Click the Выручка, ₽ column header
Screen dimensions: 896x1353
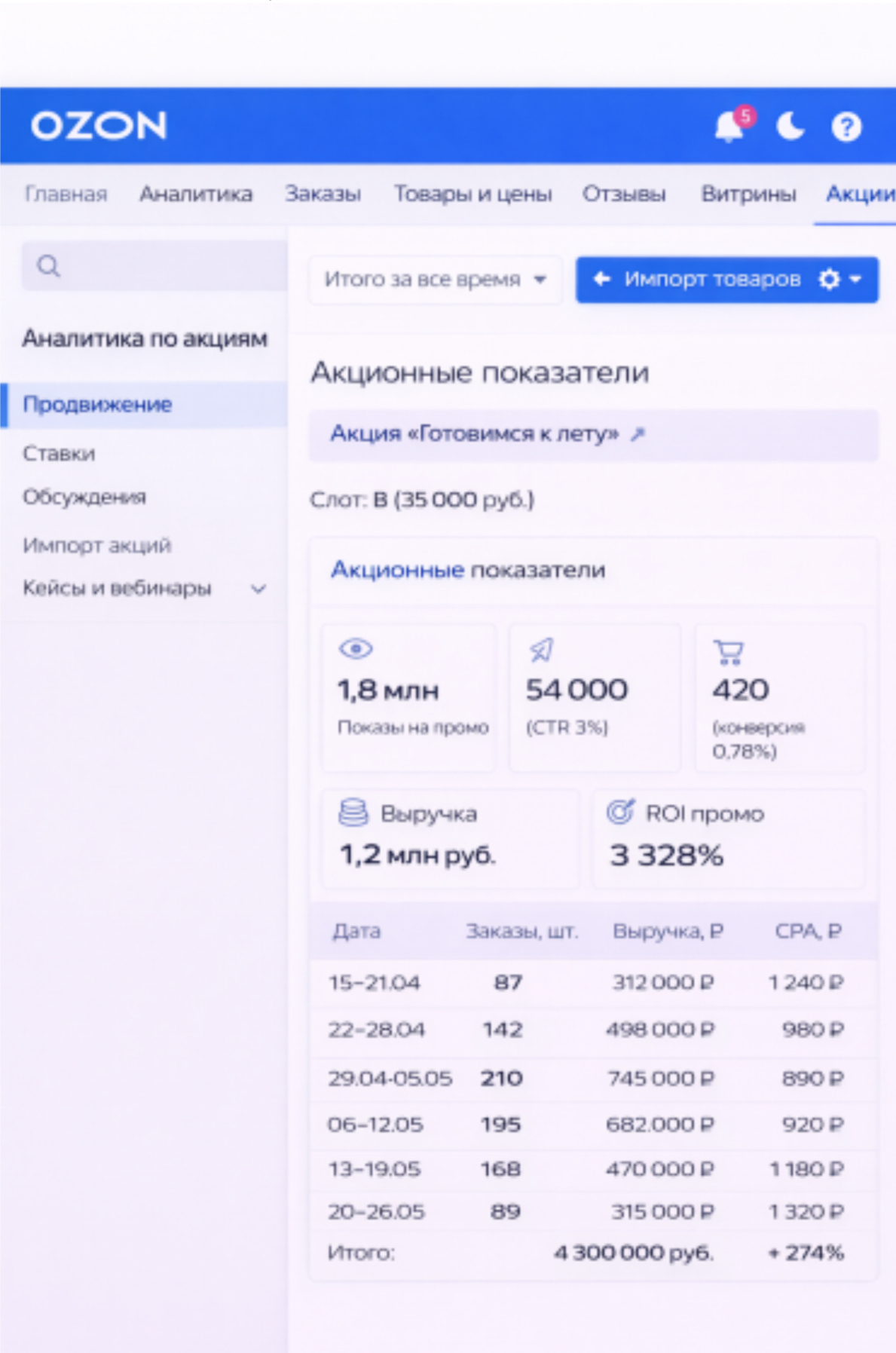pos(668,932)
